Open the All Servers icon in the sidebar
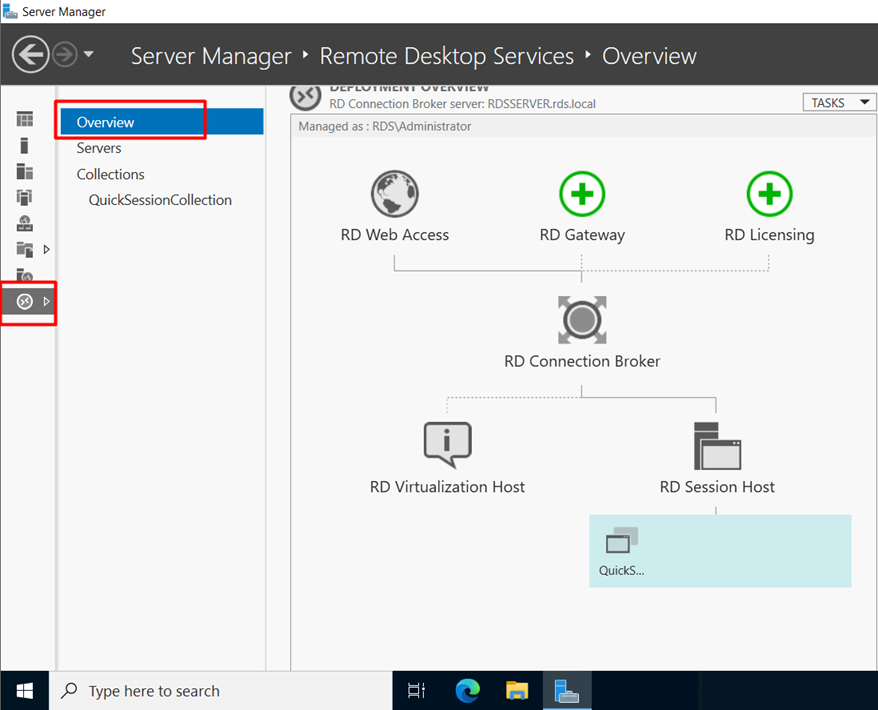878x710 pixels. pos(25,171)
